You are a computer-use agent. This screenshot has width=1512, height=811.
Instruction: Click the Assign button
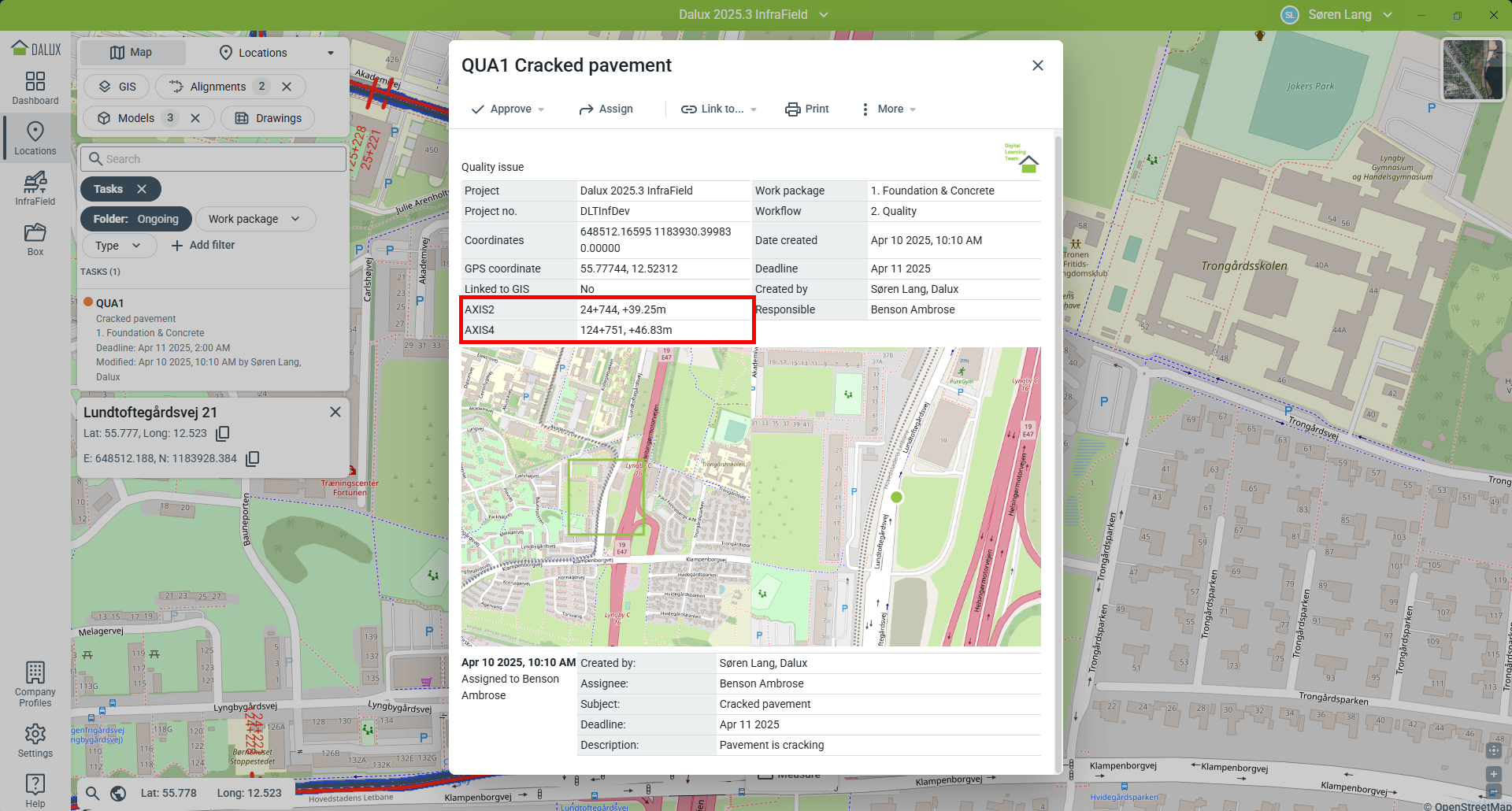pyautogui.click(x=606, y=109)
